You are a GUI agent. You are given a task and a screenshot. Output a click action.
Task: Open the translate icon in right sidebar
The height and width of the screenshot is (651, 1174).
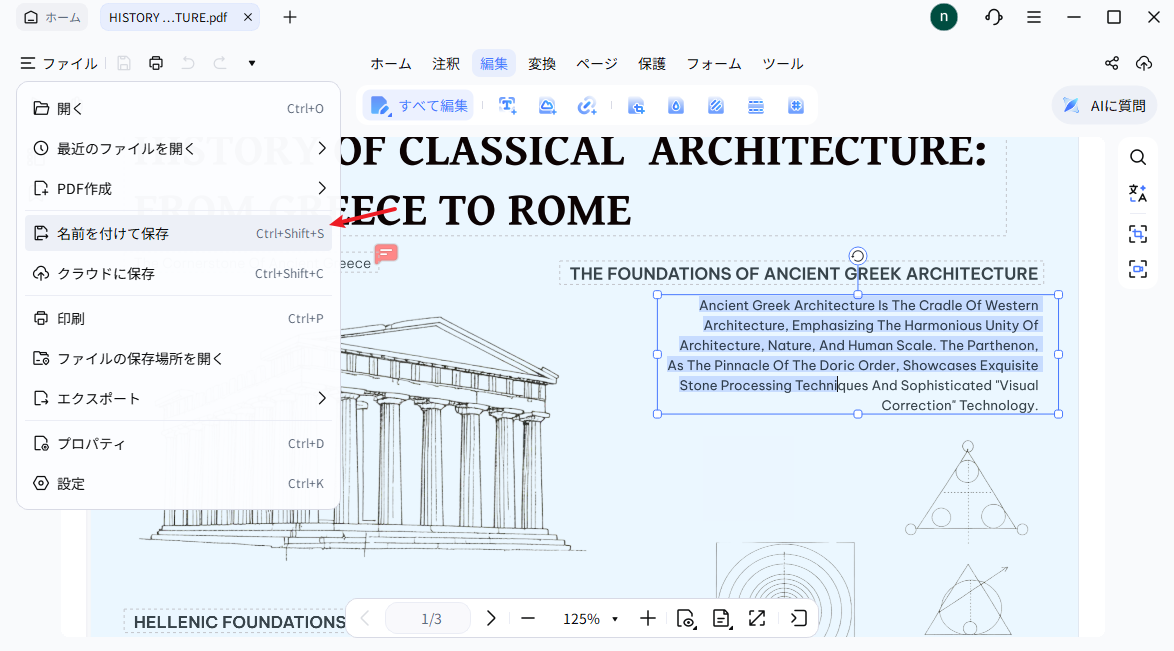[1138, 194]
